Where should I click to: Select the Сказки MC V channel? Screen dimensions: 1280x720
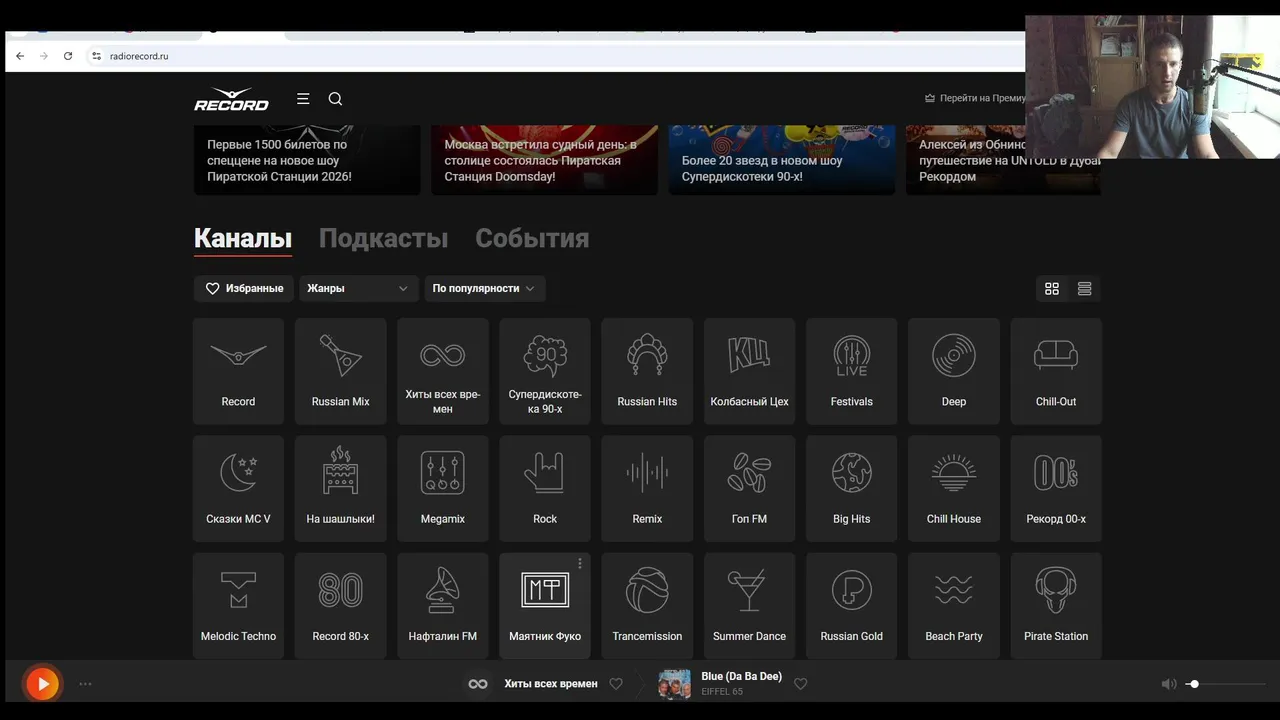tap(238, 489)
